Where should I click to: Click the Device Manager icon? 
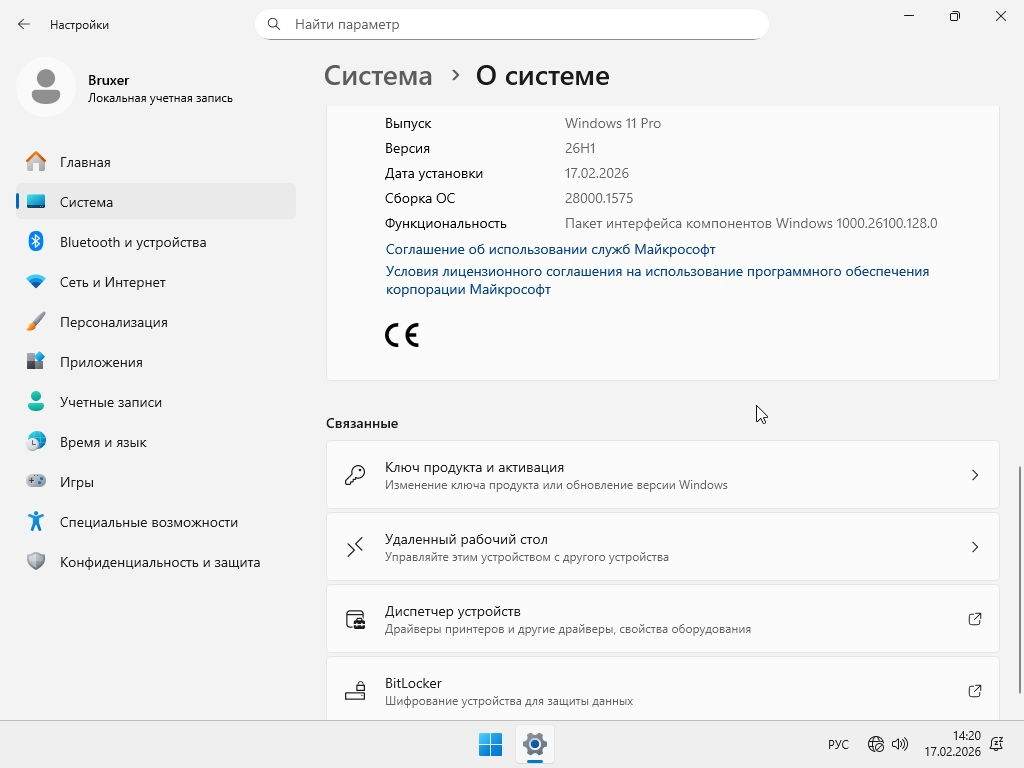(355, 618)
